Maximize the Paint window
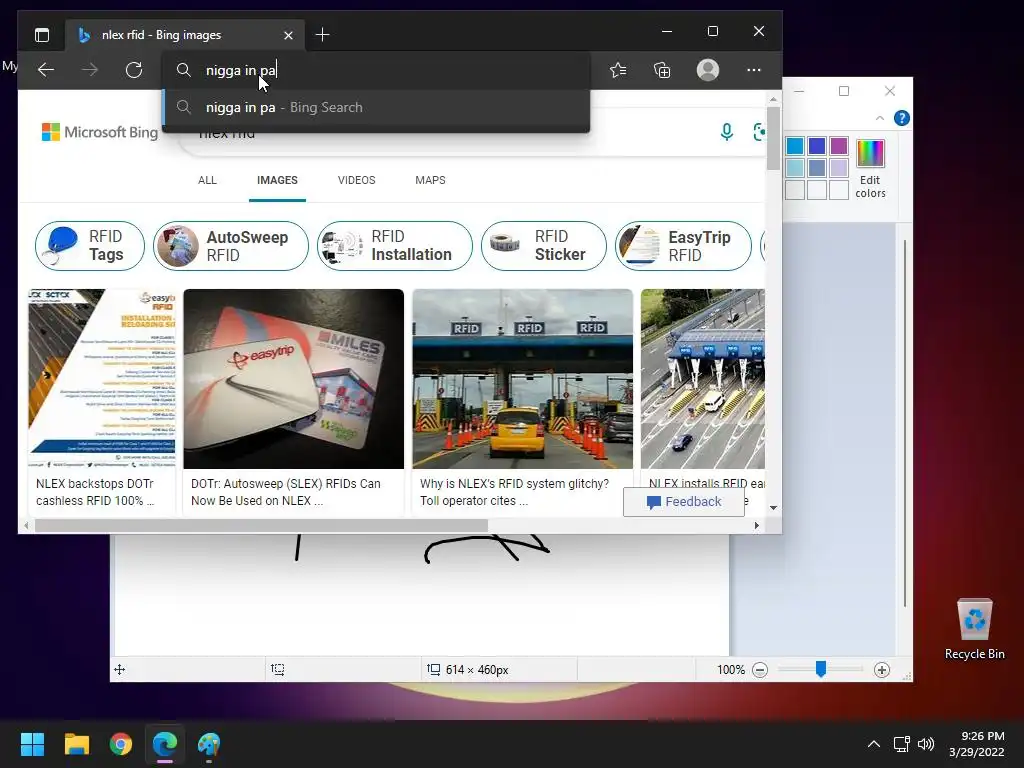The width and height of the screenshot is (1024, 768). coord(844,91)
